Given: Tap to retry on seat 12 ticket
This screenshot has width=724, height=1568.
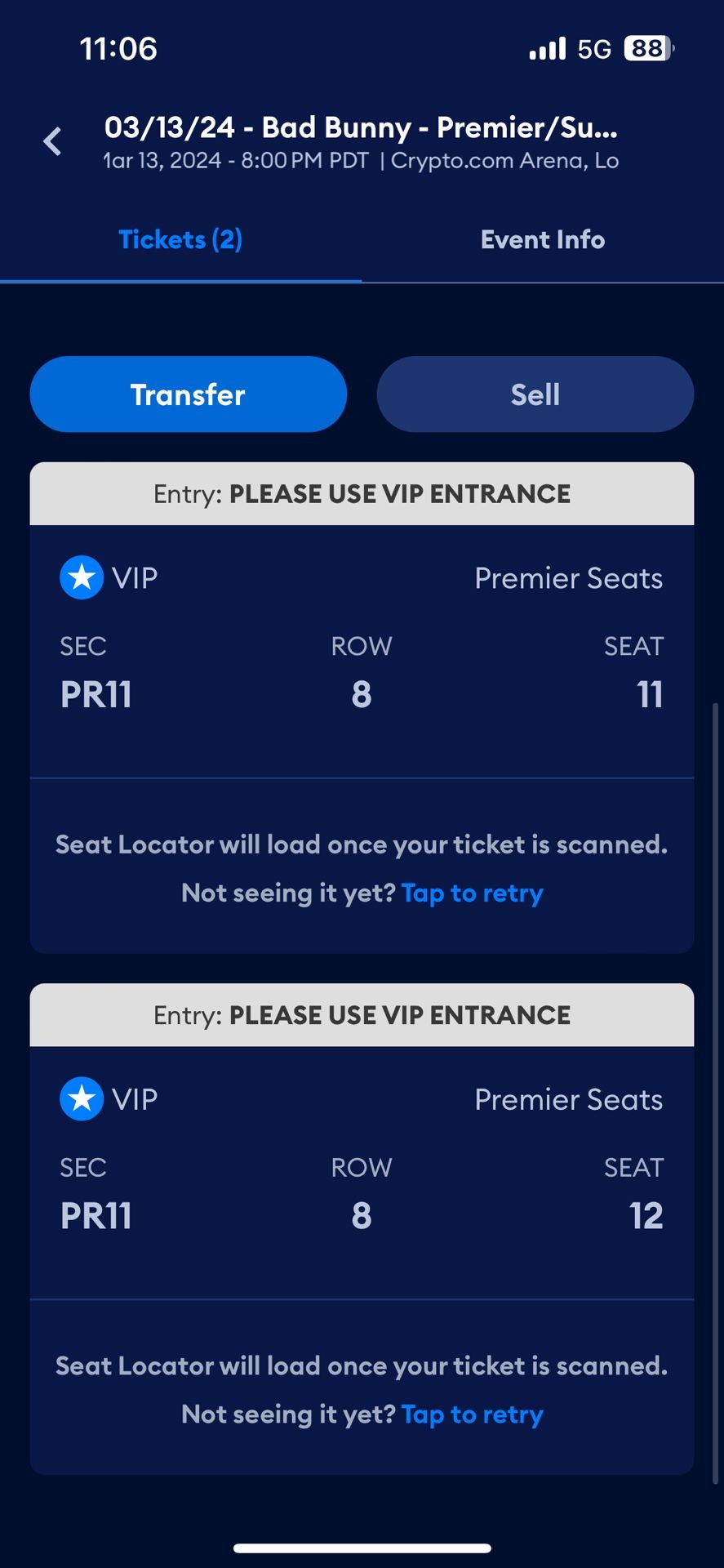Looking at the screenshot, I should pos(472,1414).
